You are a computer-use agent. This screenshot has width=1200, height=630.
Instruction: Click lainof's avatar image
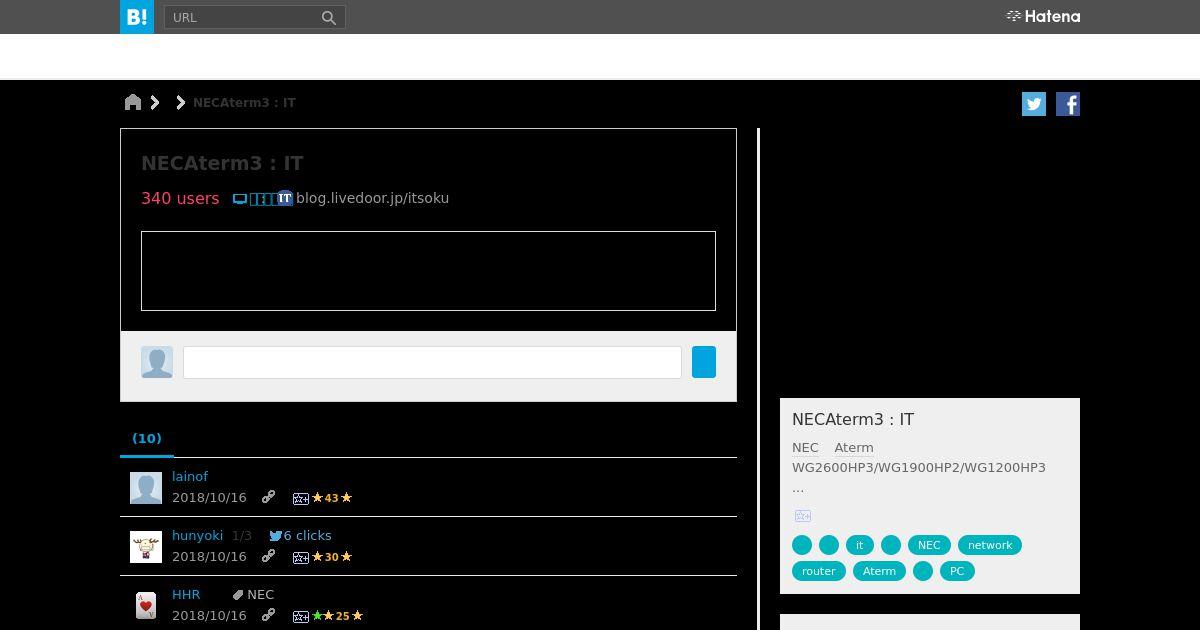(x=146, y=488)
